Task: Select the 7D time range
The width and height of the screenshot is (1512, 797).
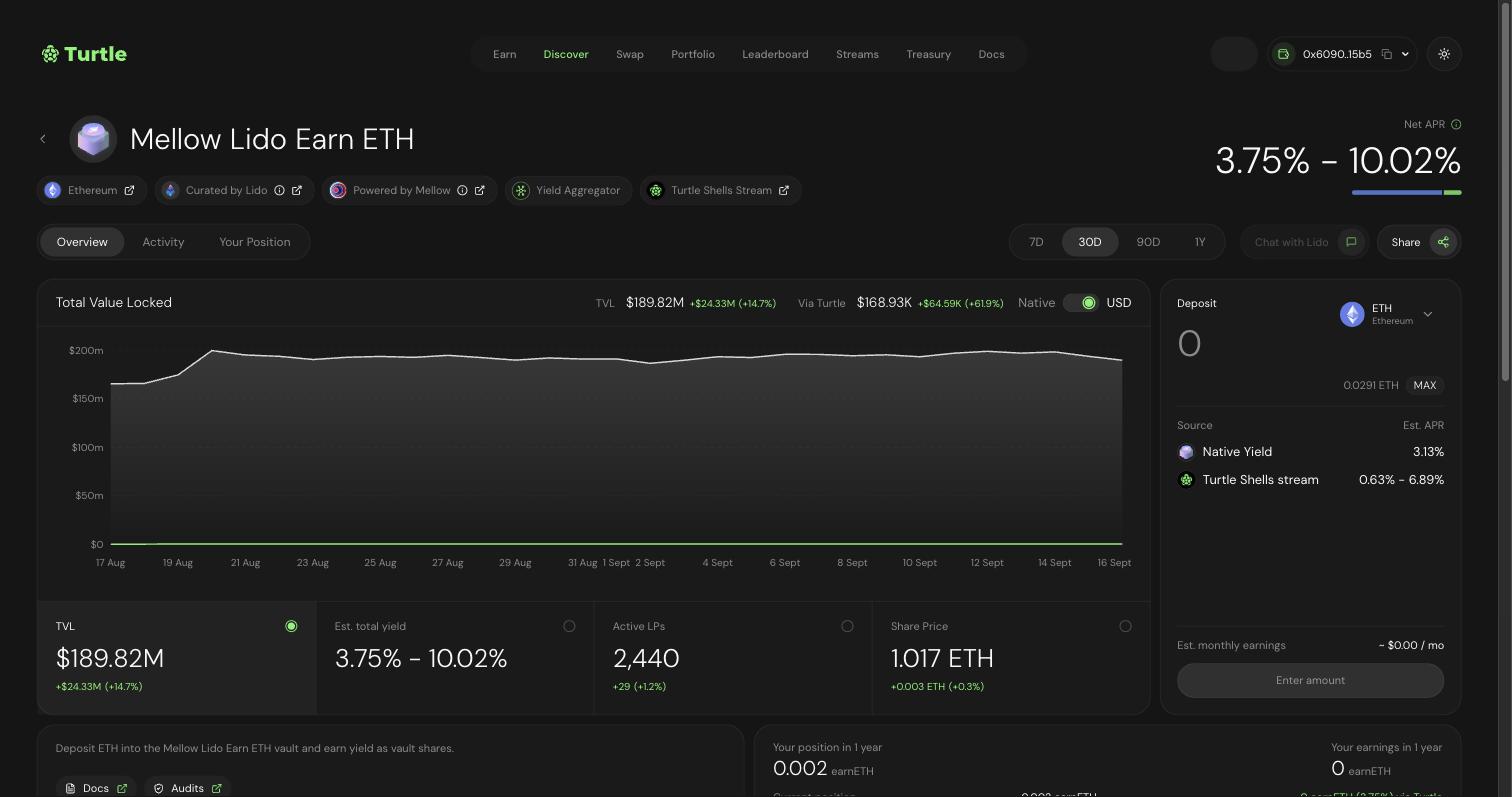Action: [1036, 242]
